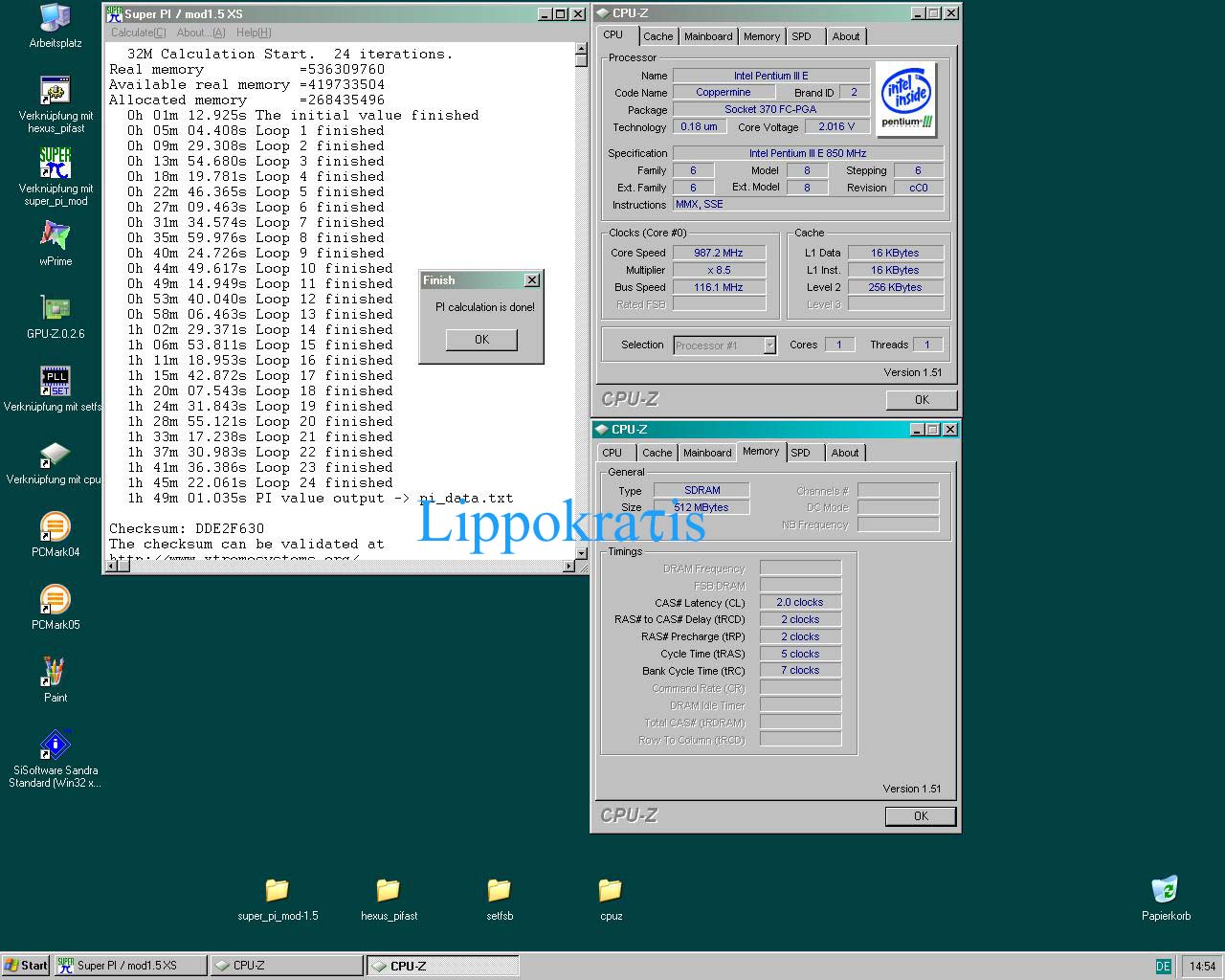Open the hexus_pifast folder

(389, 890)
